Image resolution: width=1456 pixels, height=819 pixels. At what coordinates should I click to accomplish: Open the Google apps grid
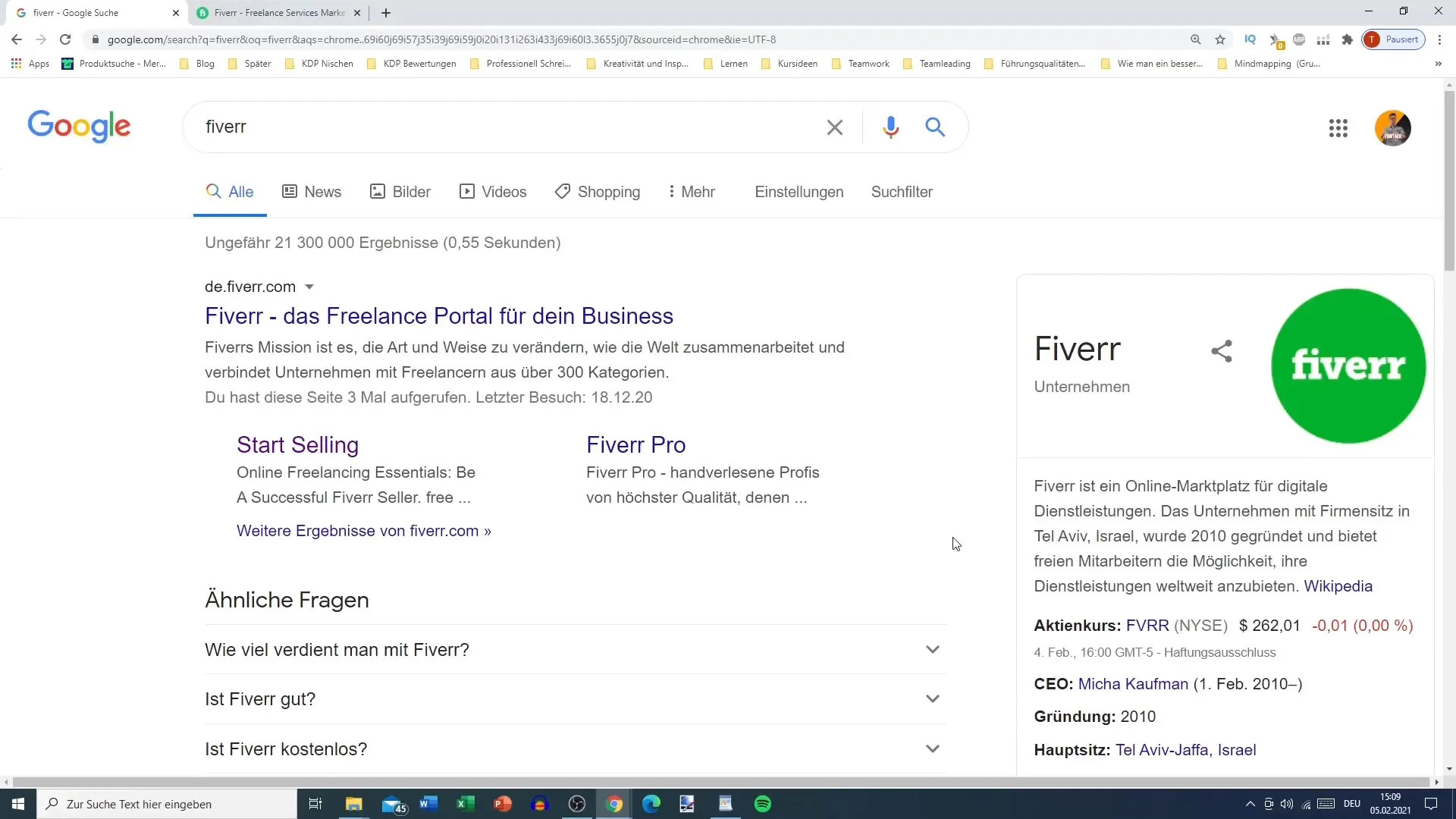[1338, 128]
